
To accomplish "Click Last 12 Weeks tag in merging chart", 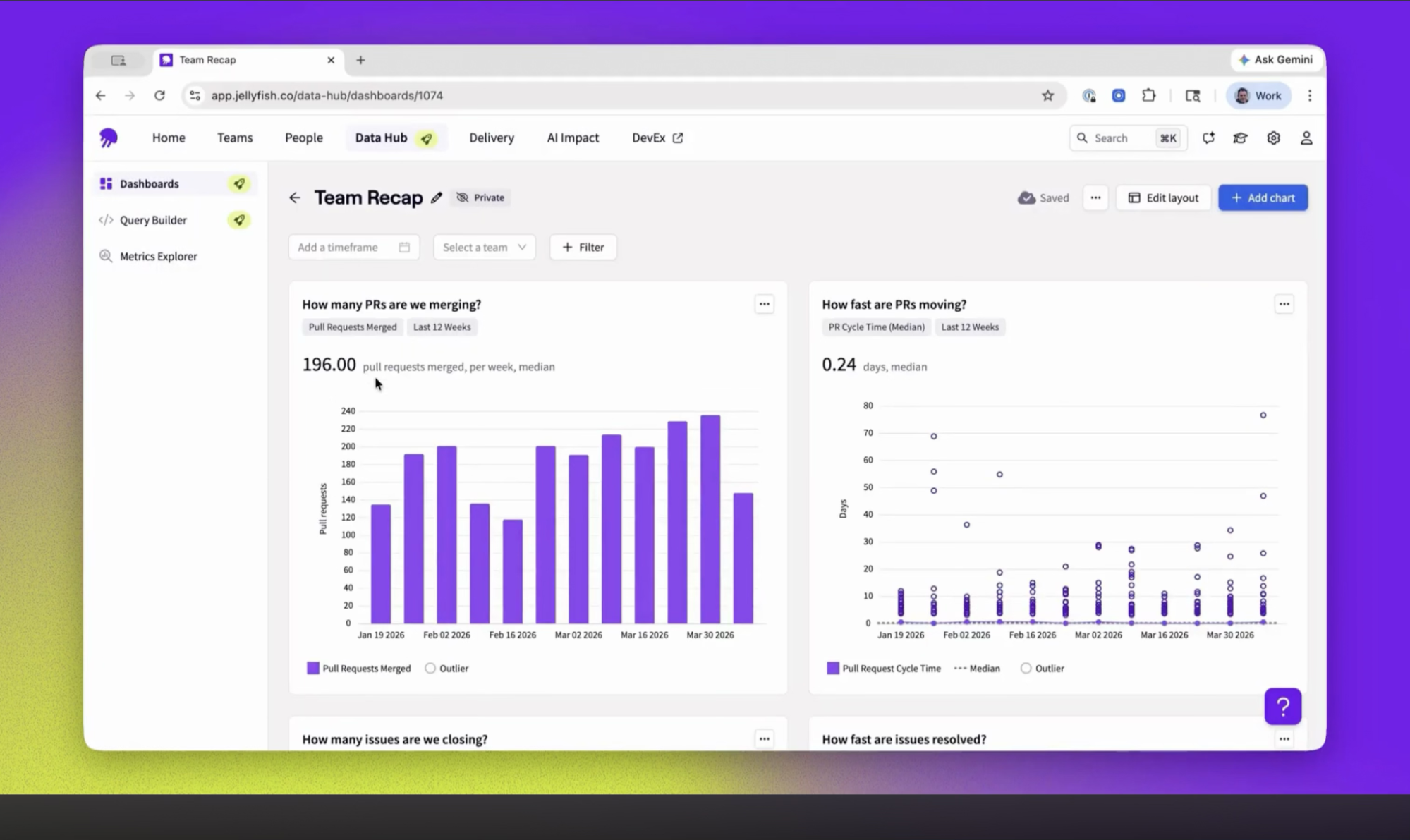I will 442,327.
